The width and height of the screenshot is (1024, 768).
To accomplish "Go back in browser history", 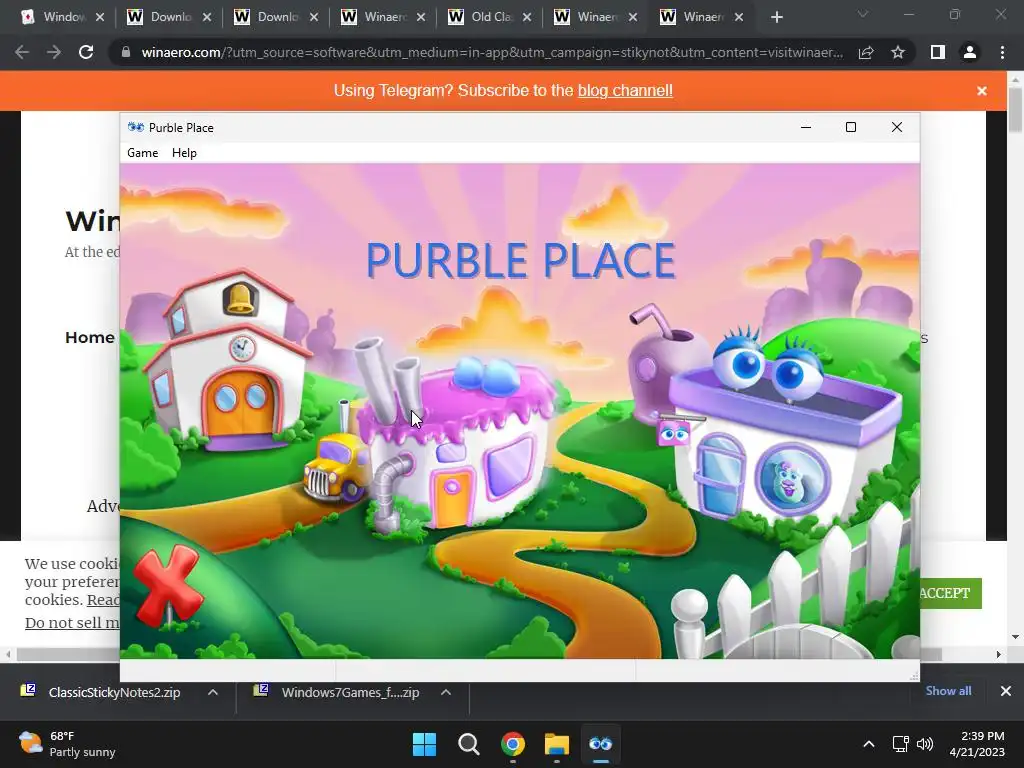I will [22, 52].
